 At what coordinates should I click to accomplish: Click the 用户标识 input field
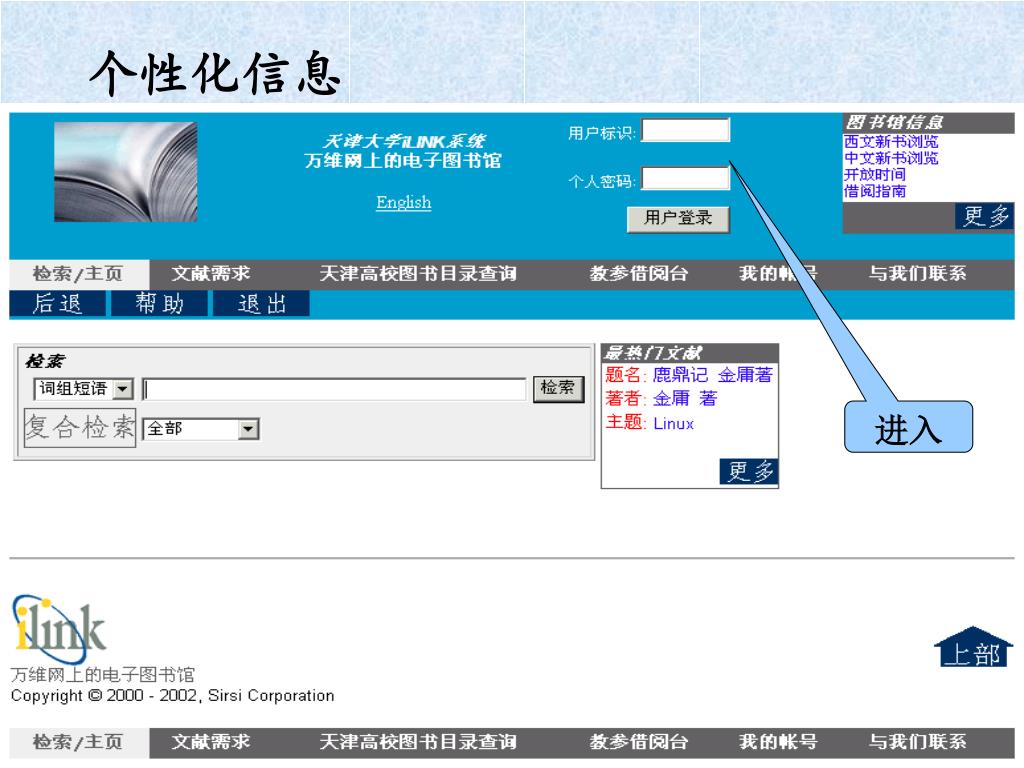pyautogui.click(x=685, y=130)
